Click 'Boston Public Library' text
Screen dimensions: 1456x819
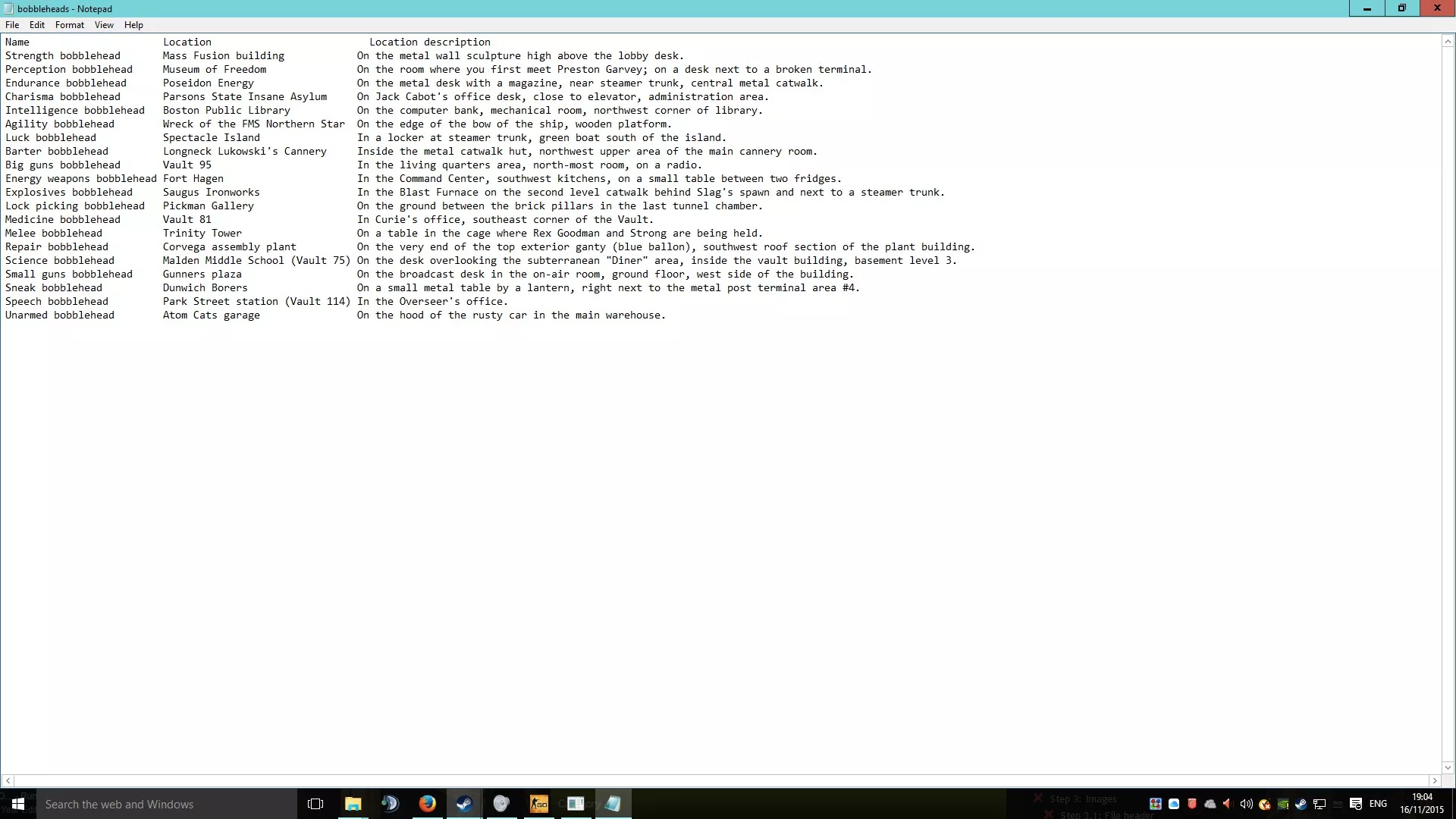pyautogui.click(x=227, y=111)
